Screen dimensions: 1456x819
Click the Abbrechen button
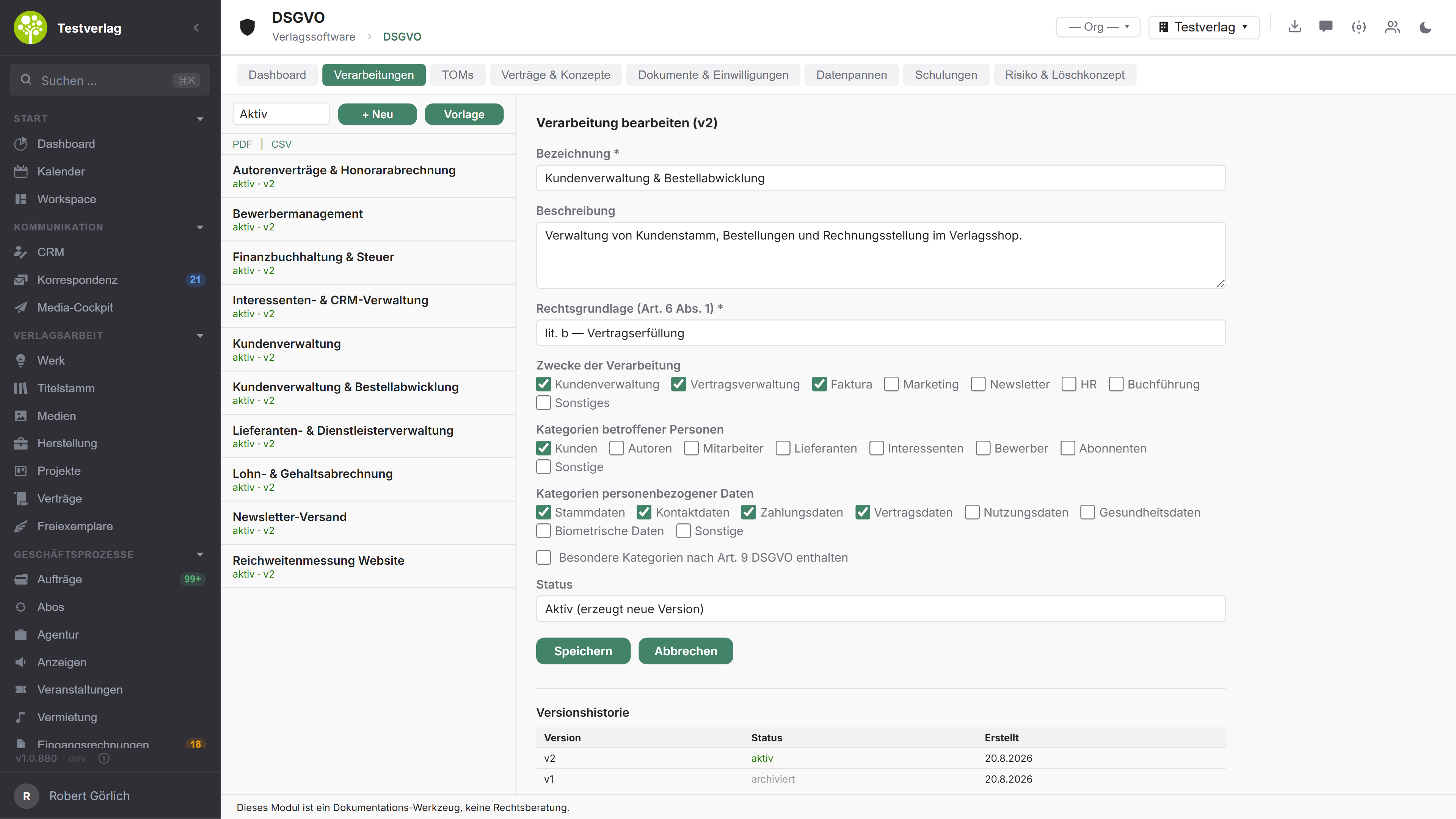coord(686,651)
